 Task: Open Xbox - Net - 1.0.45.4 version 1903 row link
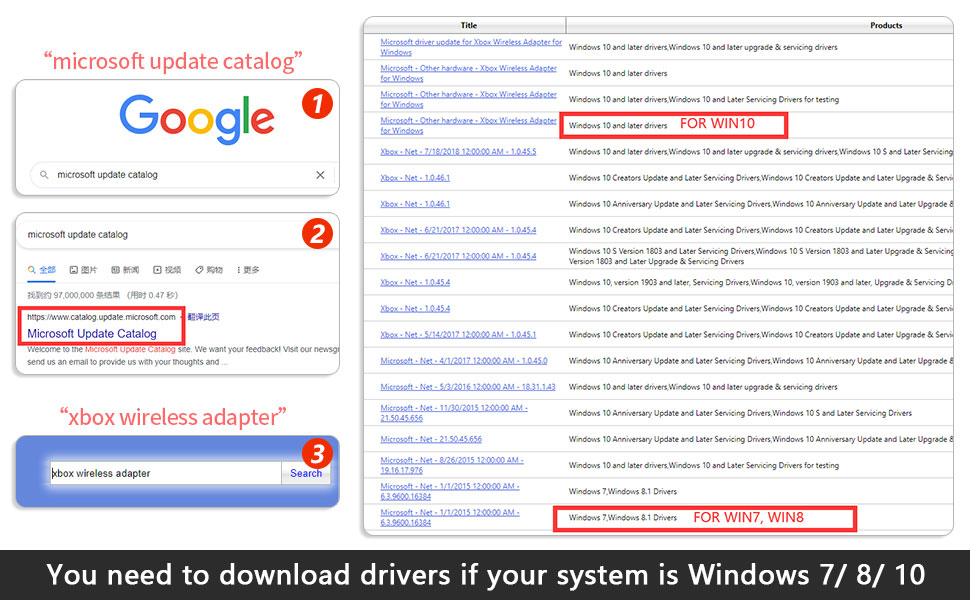pyautogui.click(x=415, y=282)
